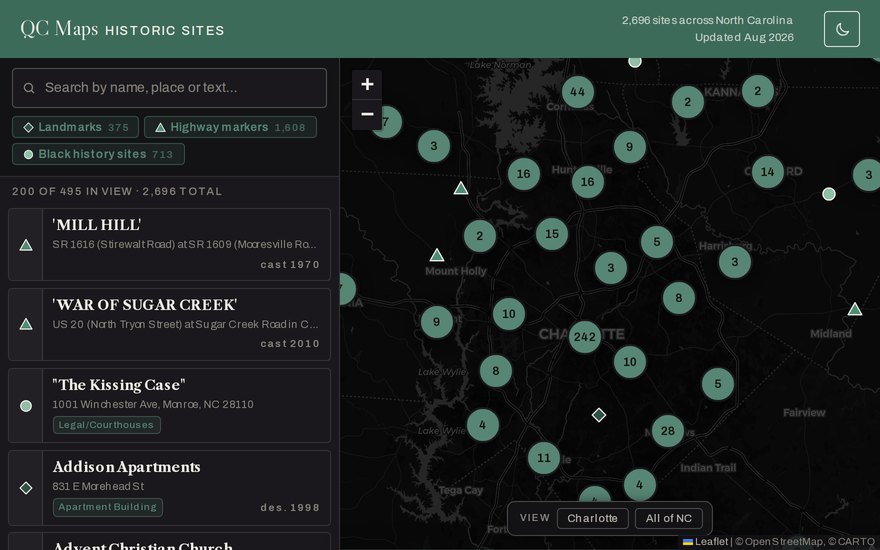Click the search magnifier icon
The height and width of the screenshot is (550, 880).
(29, 88)
